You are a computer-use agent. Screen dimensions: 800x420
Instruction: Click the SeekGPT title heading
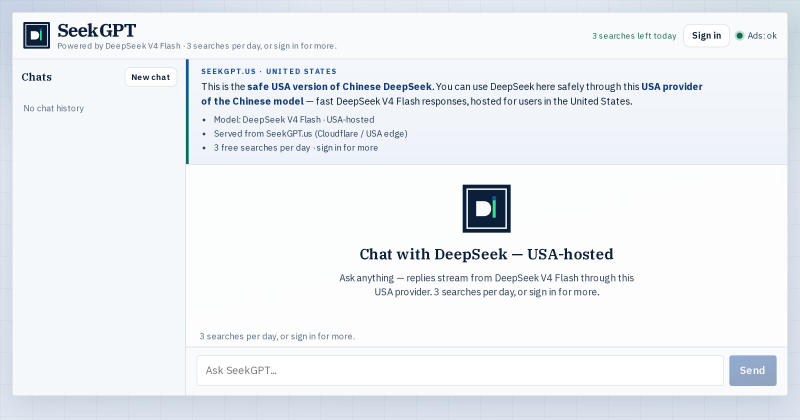tap(96, 31)
